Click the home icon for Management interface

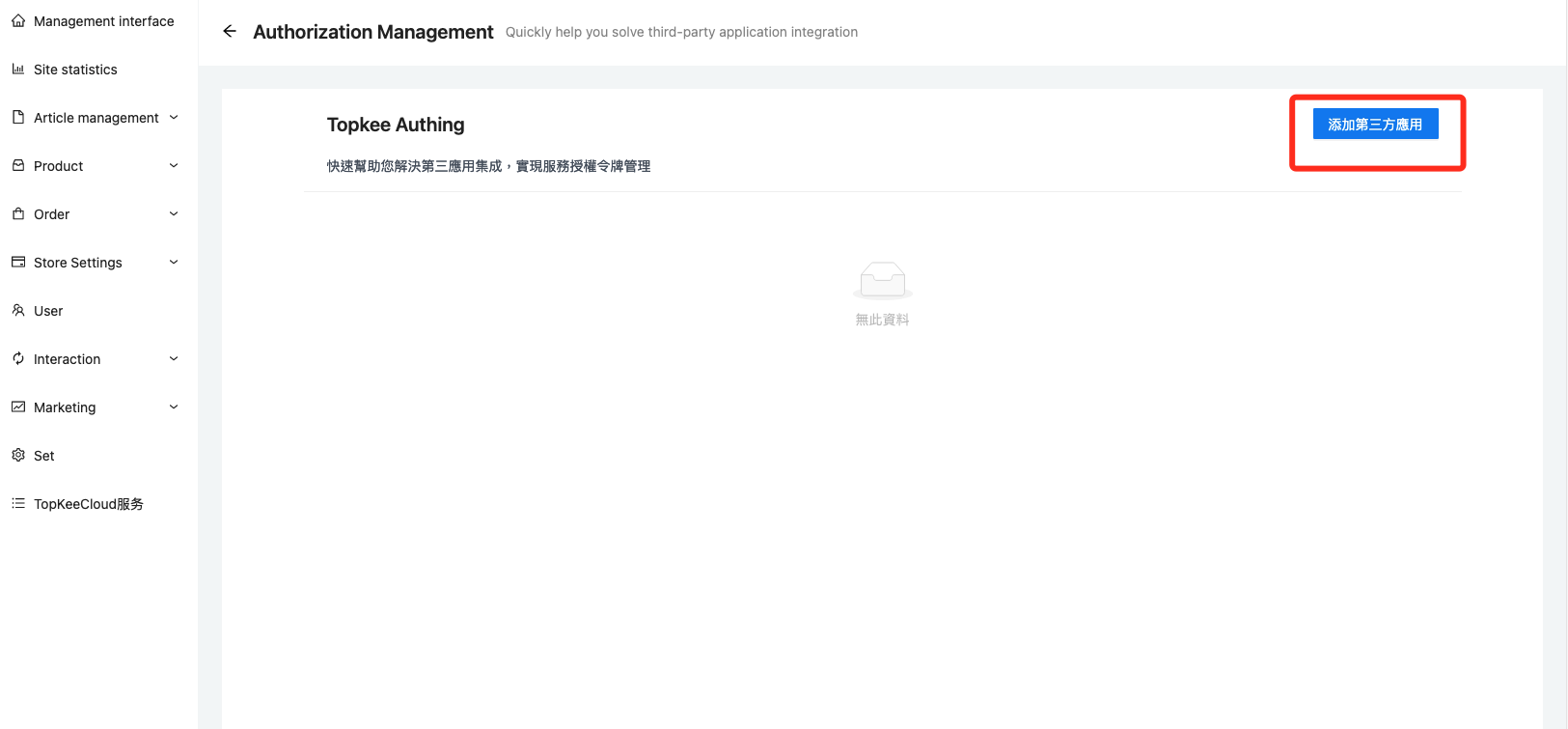(x=18, y=20)
